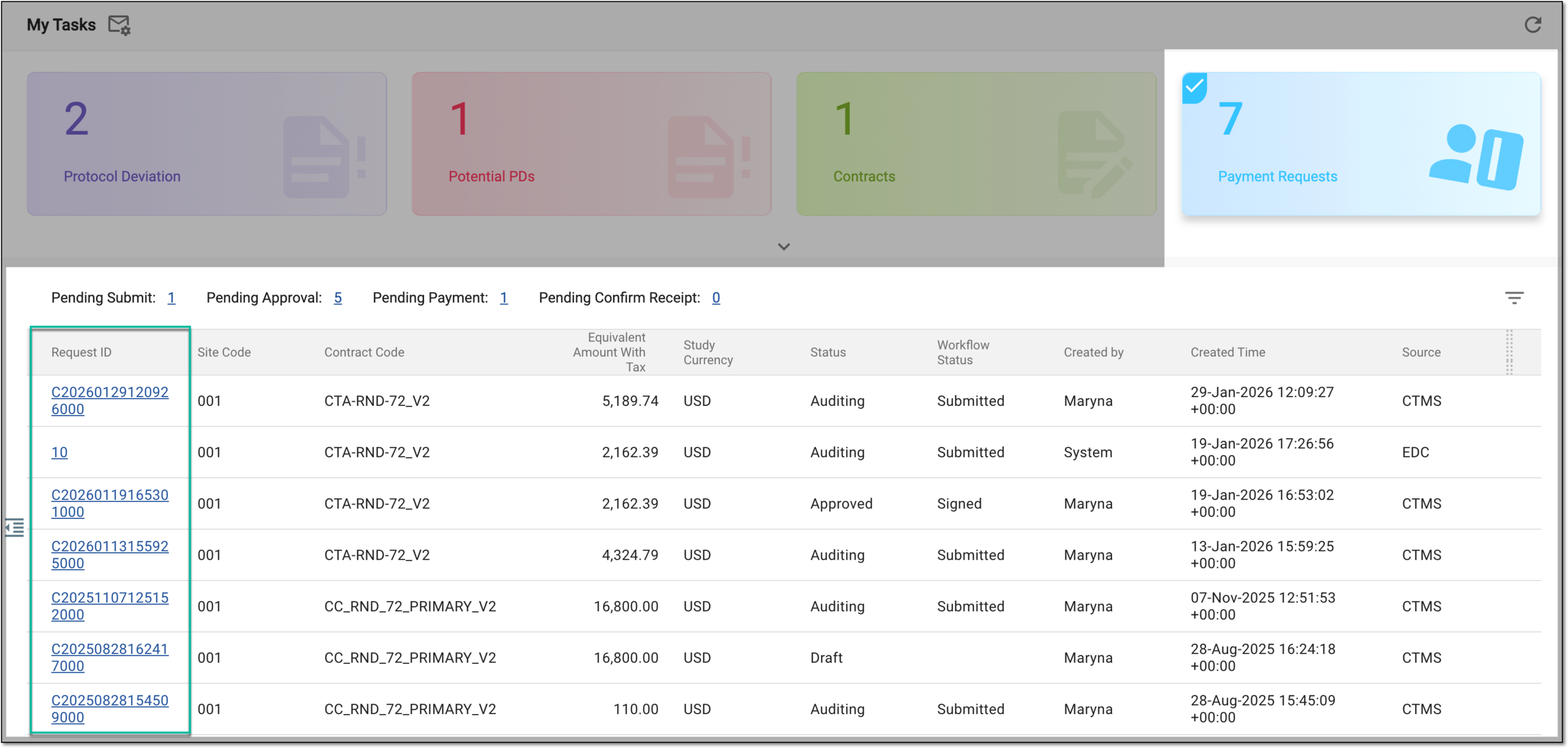Open the Protocol Deviation card
The height and width of the screenshot is (748, 1568).
206,144
